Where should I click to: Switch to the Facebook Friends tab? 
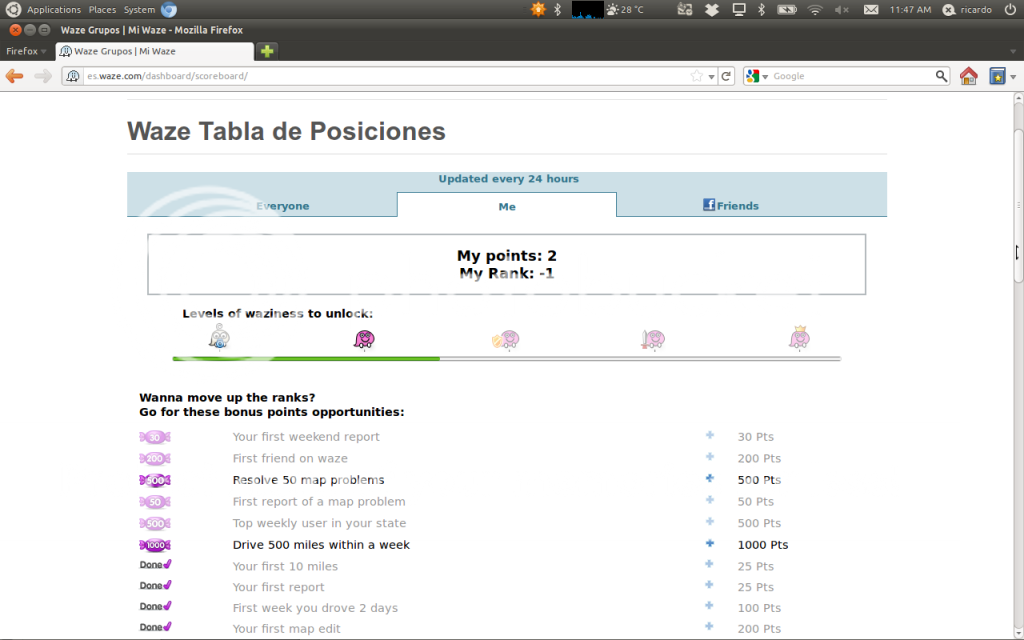(731, 206)
